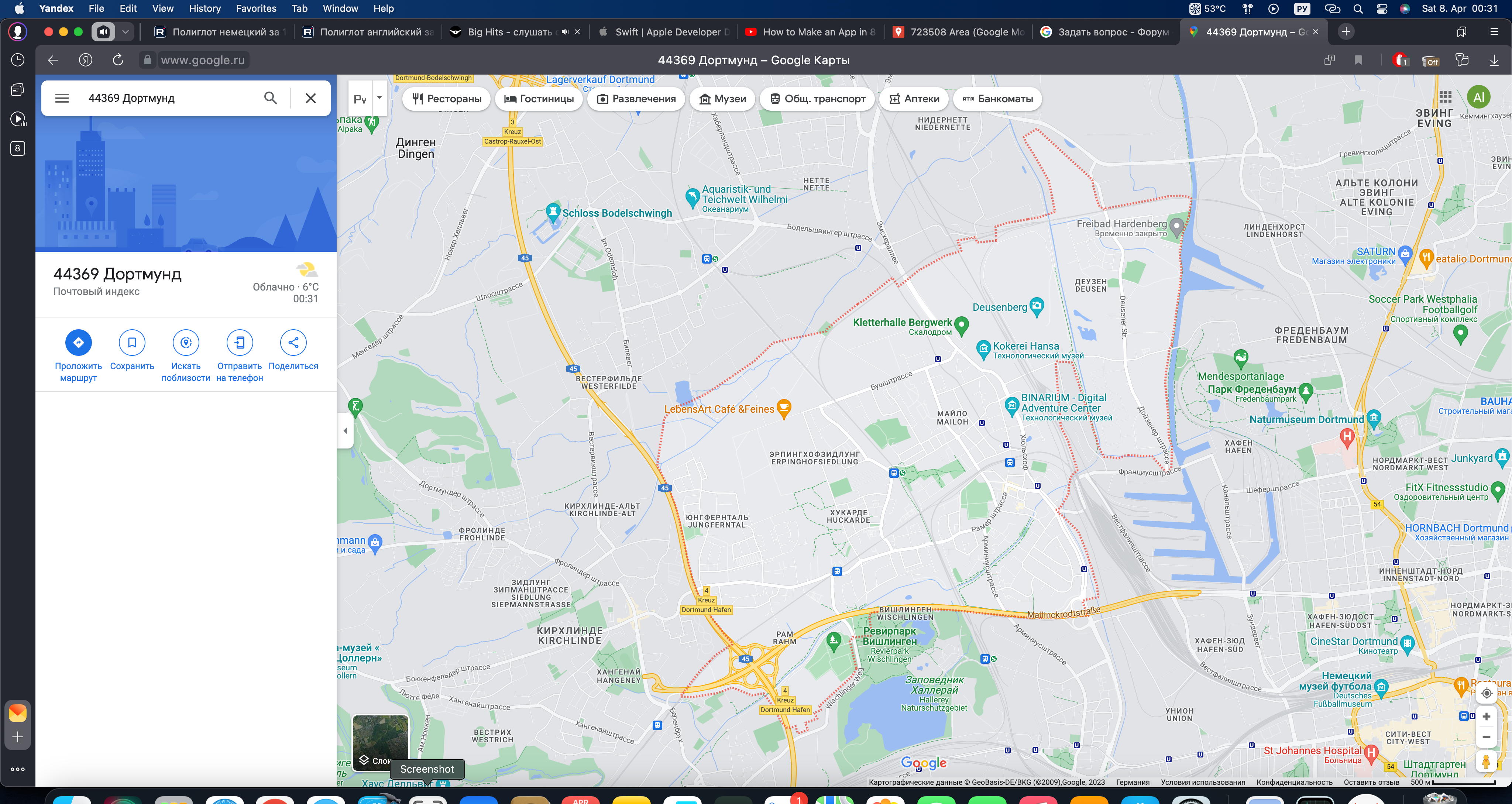Click the my location target button
Image resolution: width=1512 pixels, height=804 pixels.
(x=1487, y=693)
